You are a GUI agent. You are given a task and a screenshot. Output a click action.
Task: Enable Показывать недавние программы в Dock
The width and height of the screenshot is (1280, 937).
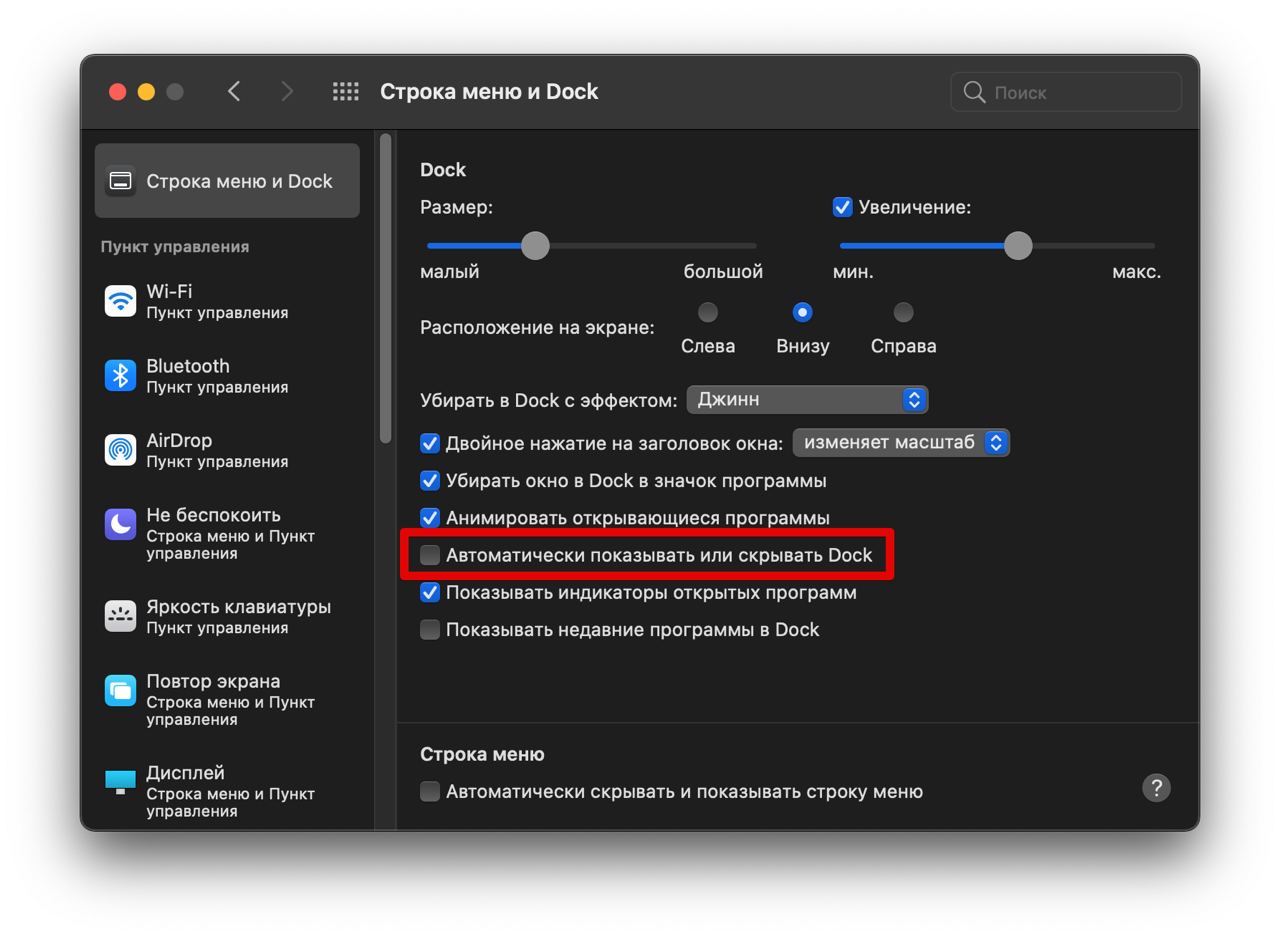[x=430, y=630]
